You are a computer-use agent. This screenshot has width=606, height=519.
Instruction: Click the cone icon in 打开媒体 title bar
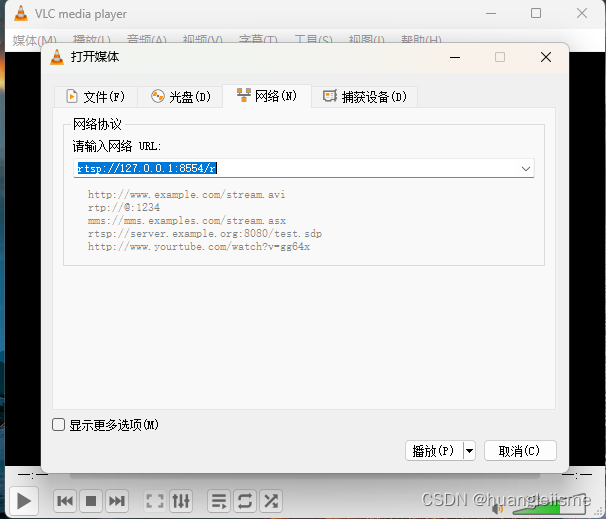tap(57, 57)
